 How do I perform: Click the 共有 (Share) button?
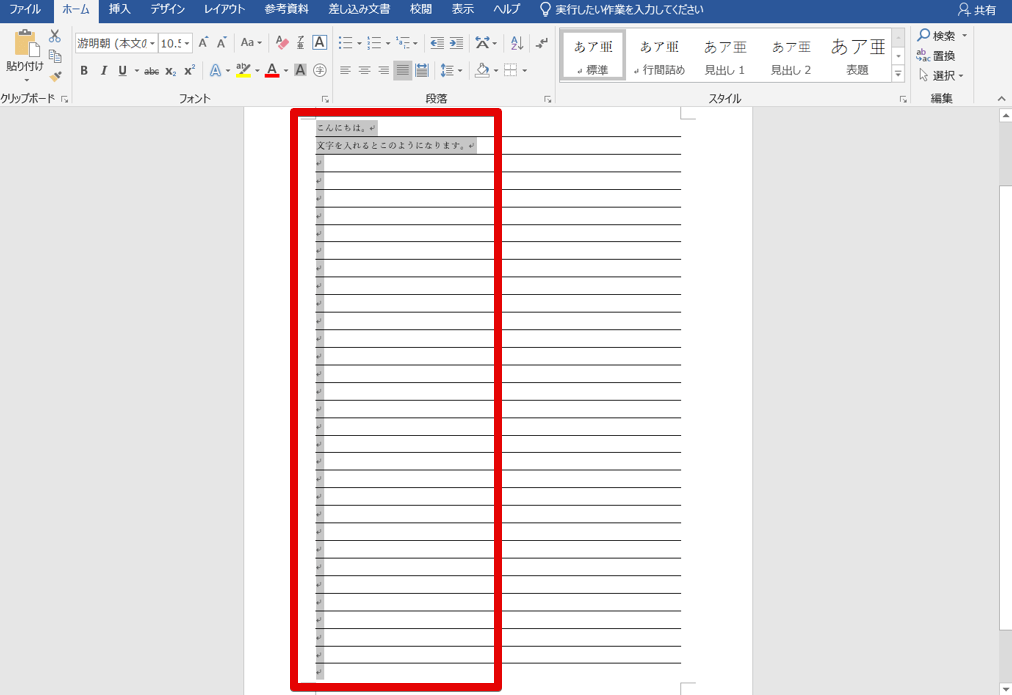coord(976,10)
